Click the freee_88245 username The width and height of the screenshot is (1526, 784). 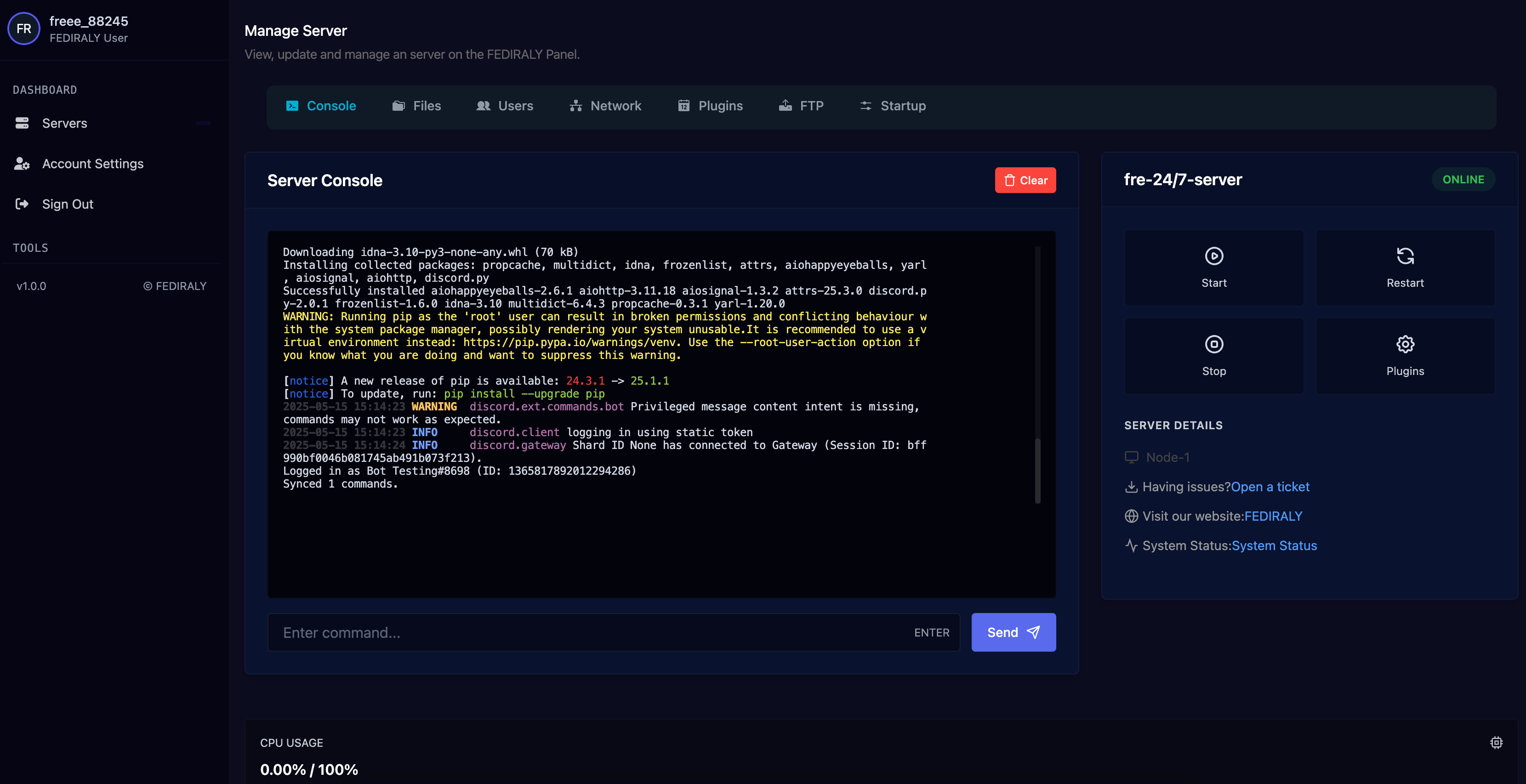tap(89, 21)
